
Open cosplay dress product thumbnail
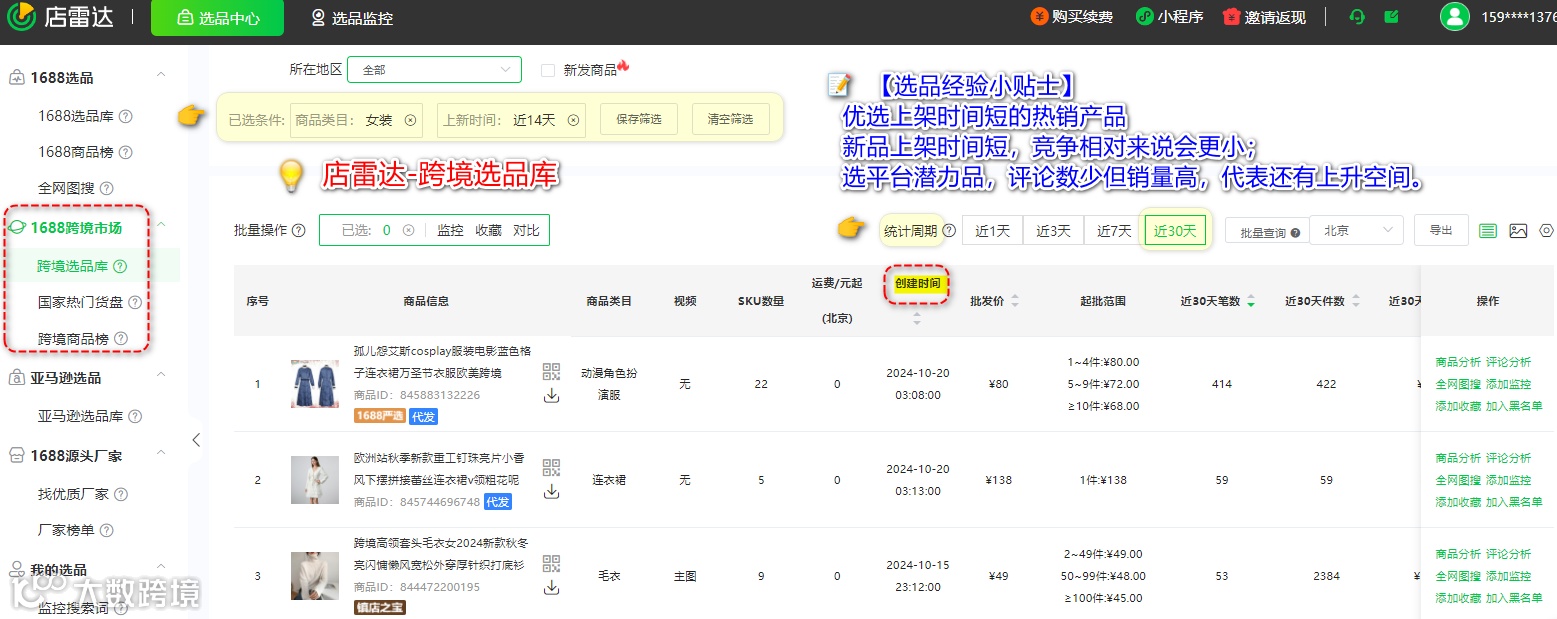(315, 384)
